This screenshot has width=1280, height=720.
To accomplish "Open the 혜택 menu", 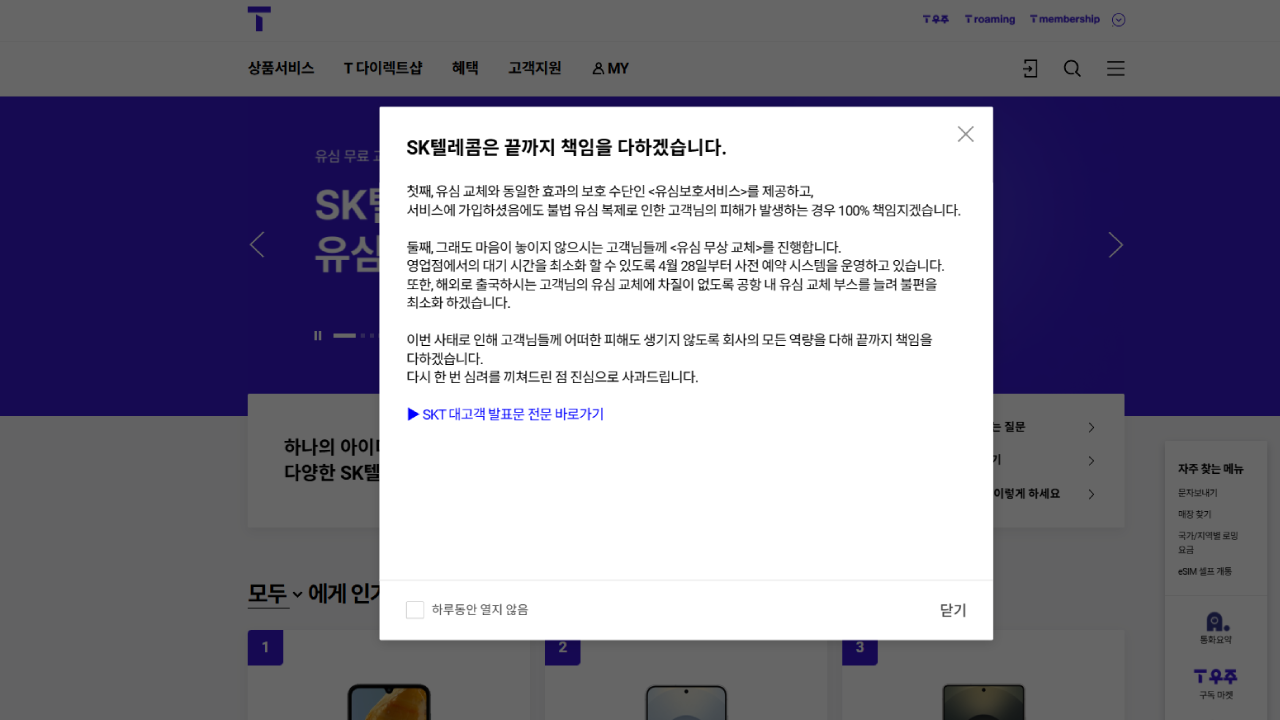I will [465, 68].
